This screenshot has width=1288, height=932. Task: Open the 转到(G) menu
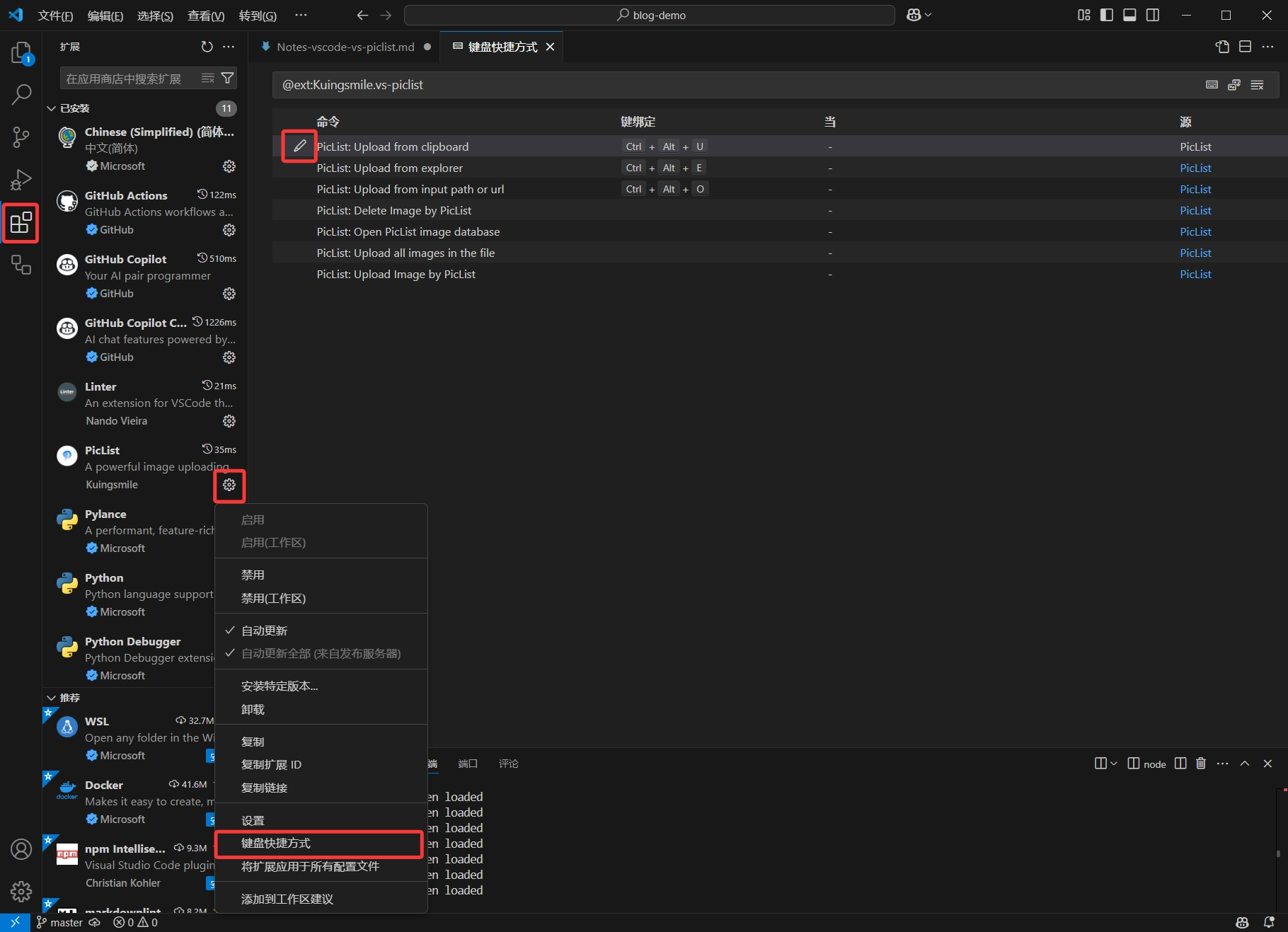258,16
